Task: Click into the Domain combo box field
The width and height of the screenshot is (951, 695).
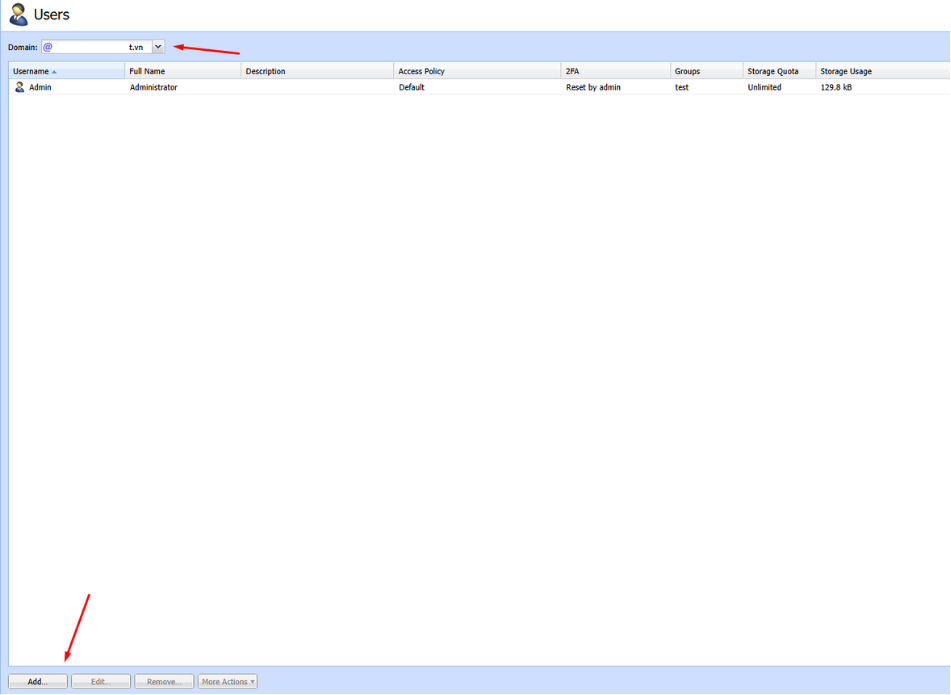Action: tap(97, 47)
